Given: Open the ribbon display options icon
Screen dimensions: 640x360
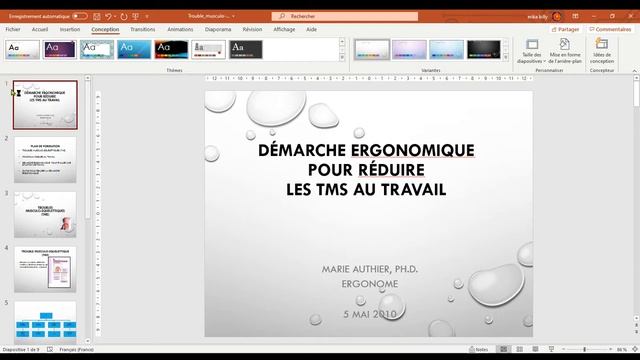Looking at the screenshot, I should pos(575,16).
